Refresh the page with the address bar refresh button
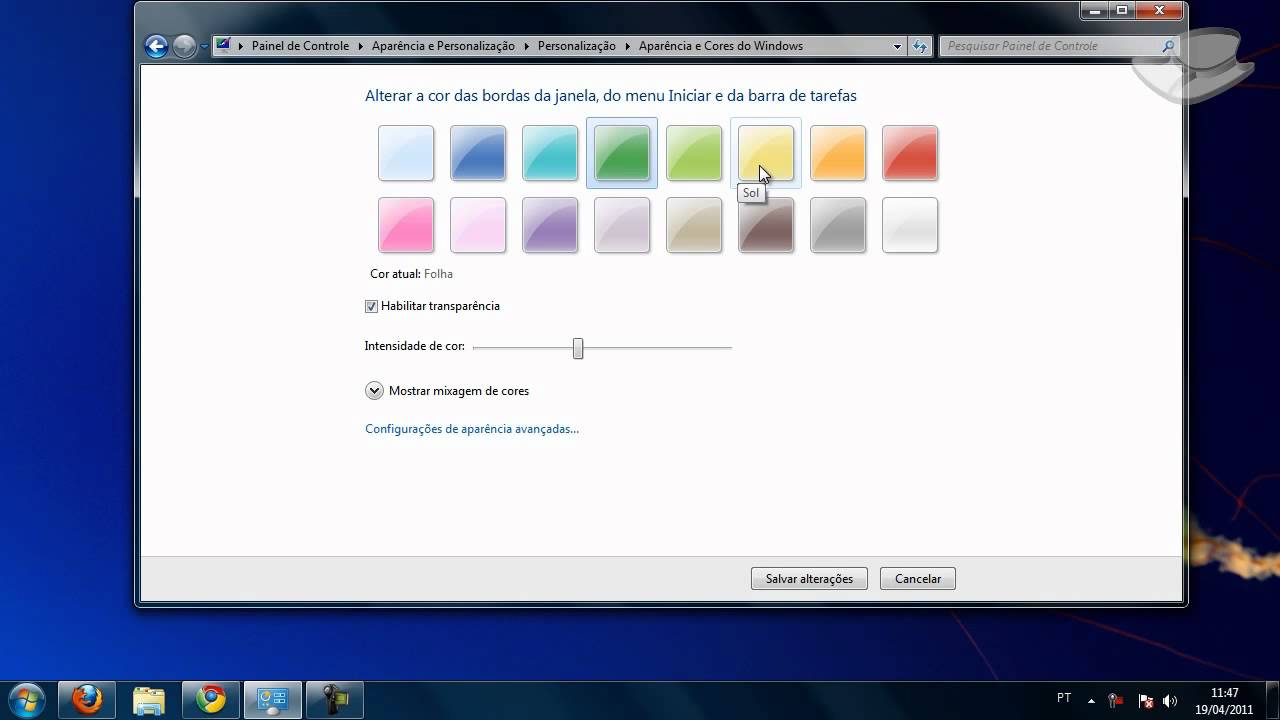The width and height of the screenshot is (1280, 720). click(x=920, y=46)
